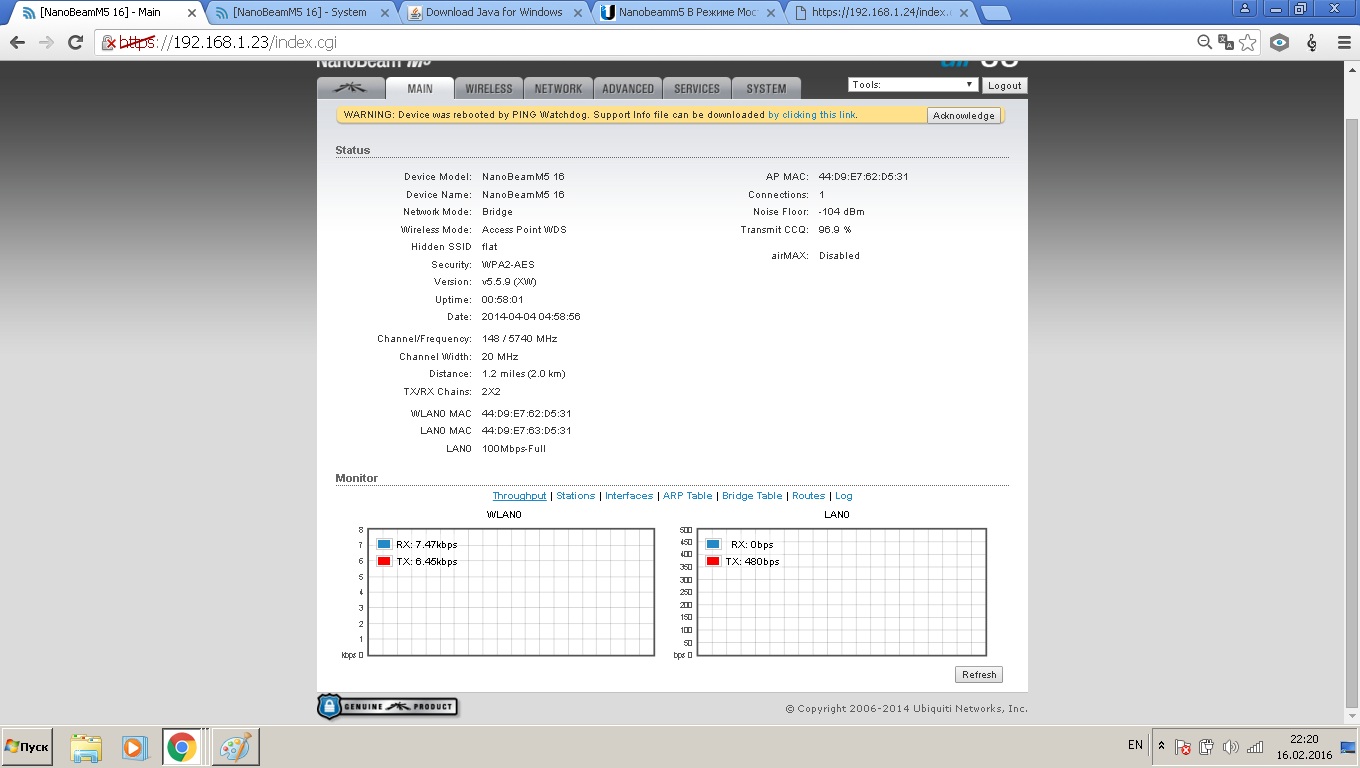Click the Chrome user profile icon

point(1244,8)
